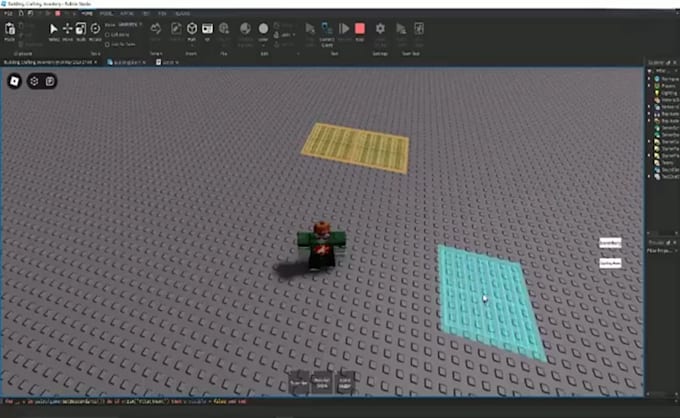Click the Play test icon
The height and width of the screenshot is (418, 680).
(310, 29)
